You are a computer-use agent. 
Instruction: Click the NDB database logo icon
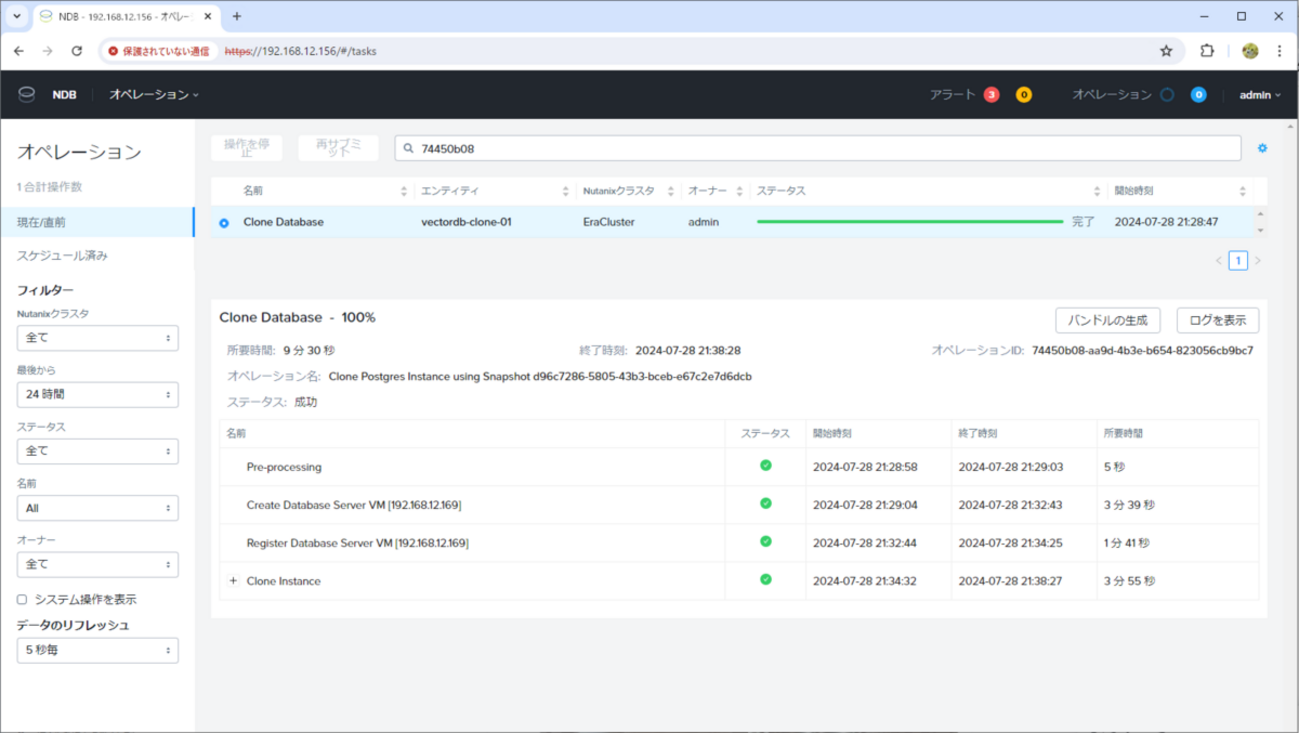click(x=27, y=94)
